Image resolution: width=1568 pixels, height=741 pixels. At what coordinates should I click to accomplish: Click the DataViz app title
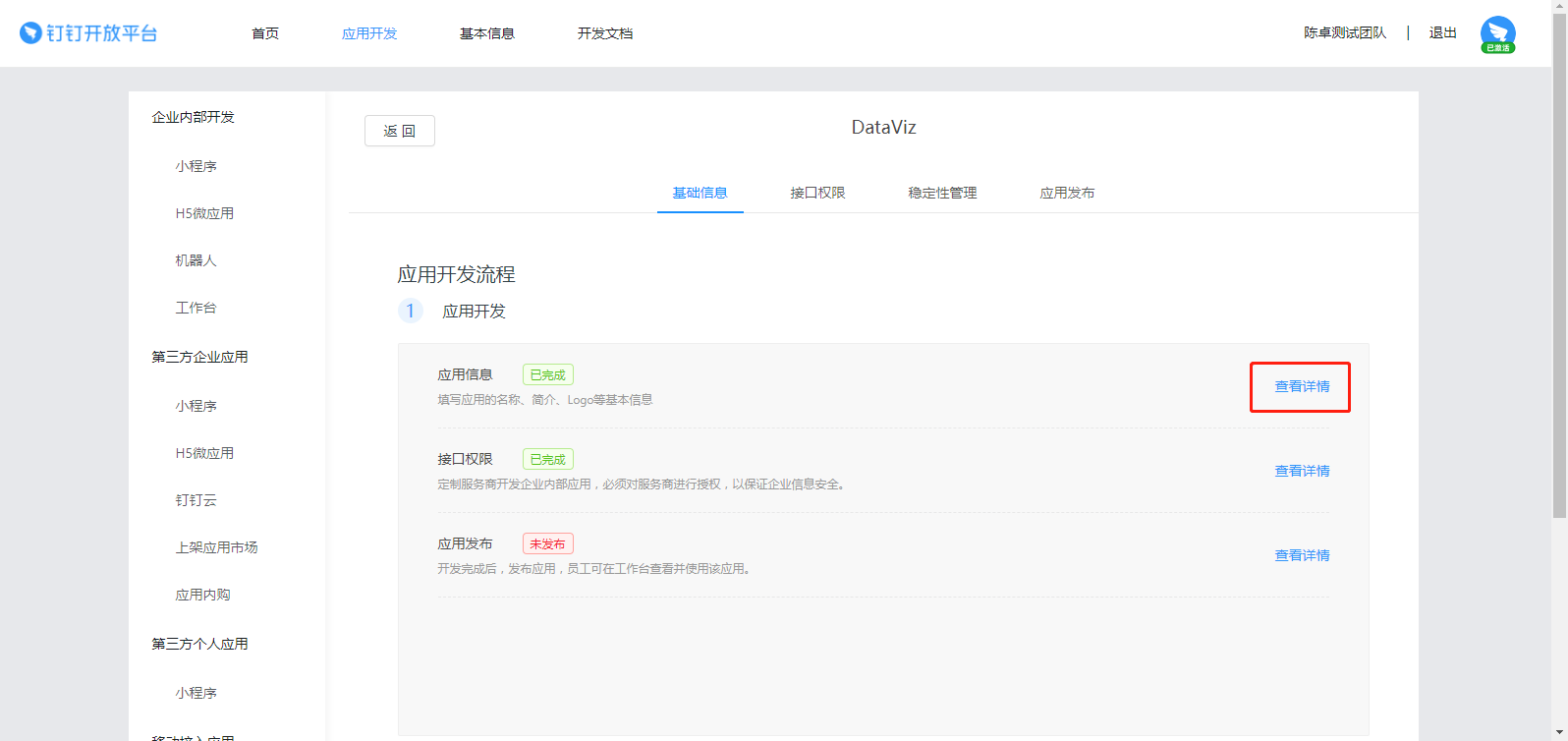click(883, 127)
